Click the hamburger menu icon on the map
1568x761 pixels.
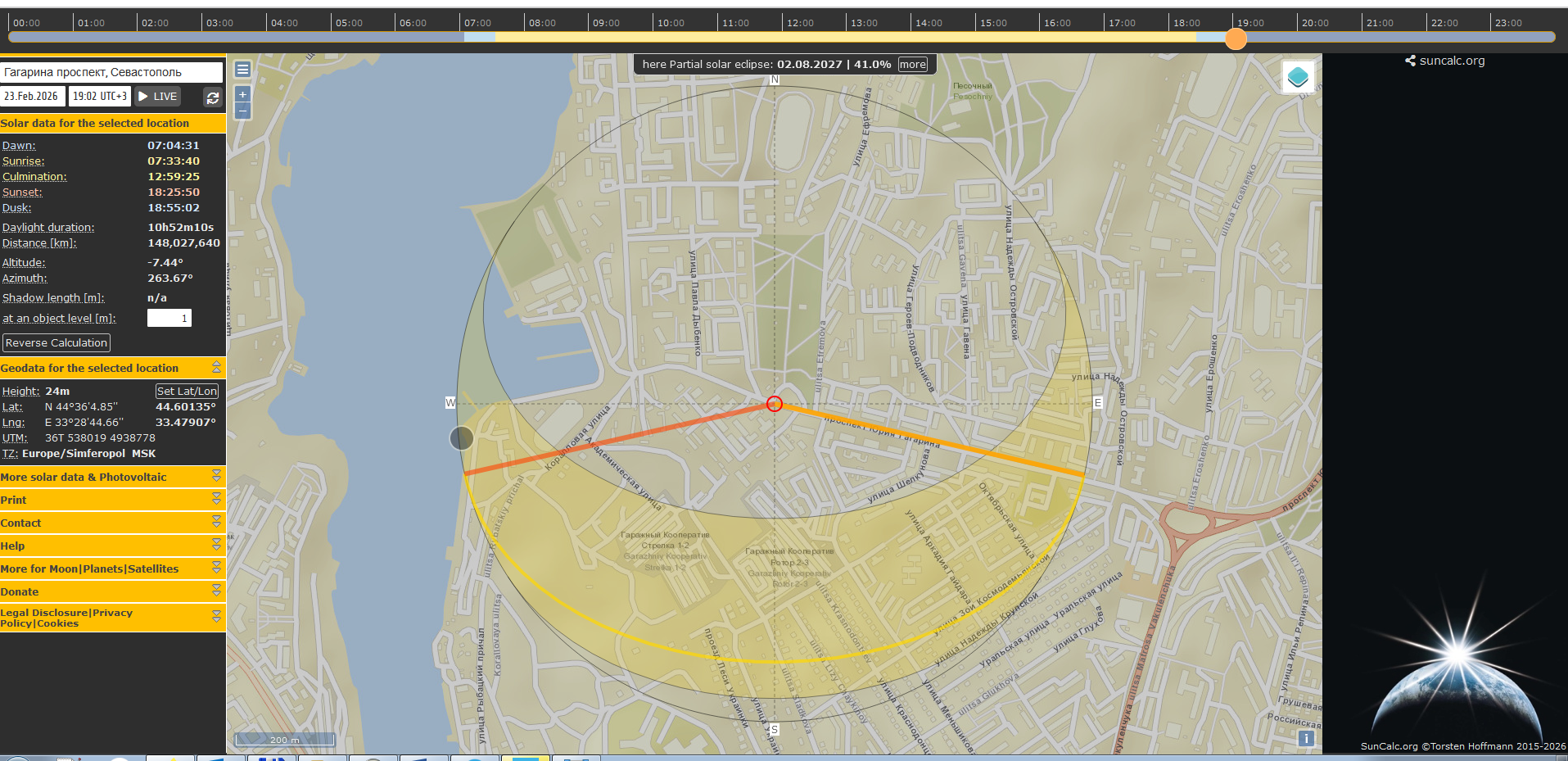click(x=242, y=70)
